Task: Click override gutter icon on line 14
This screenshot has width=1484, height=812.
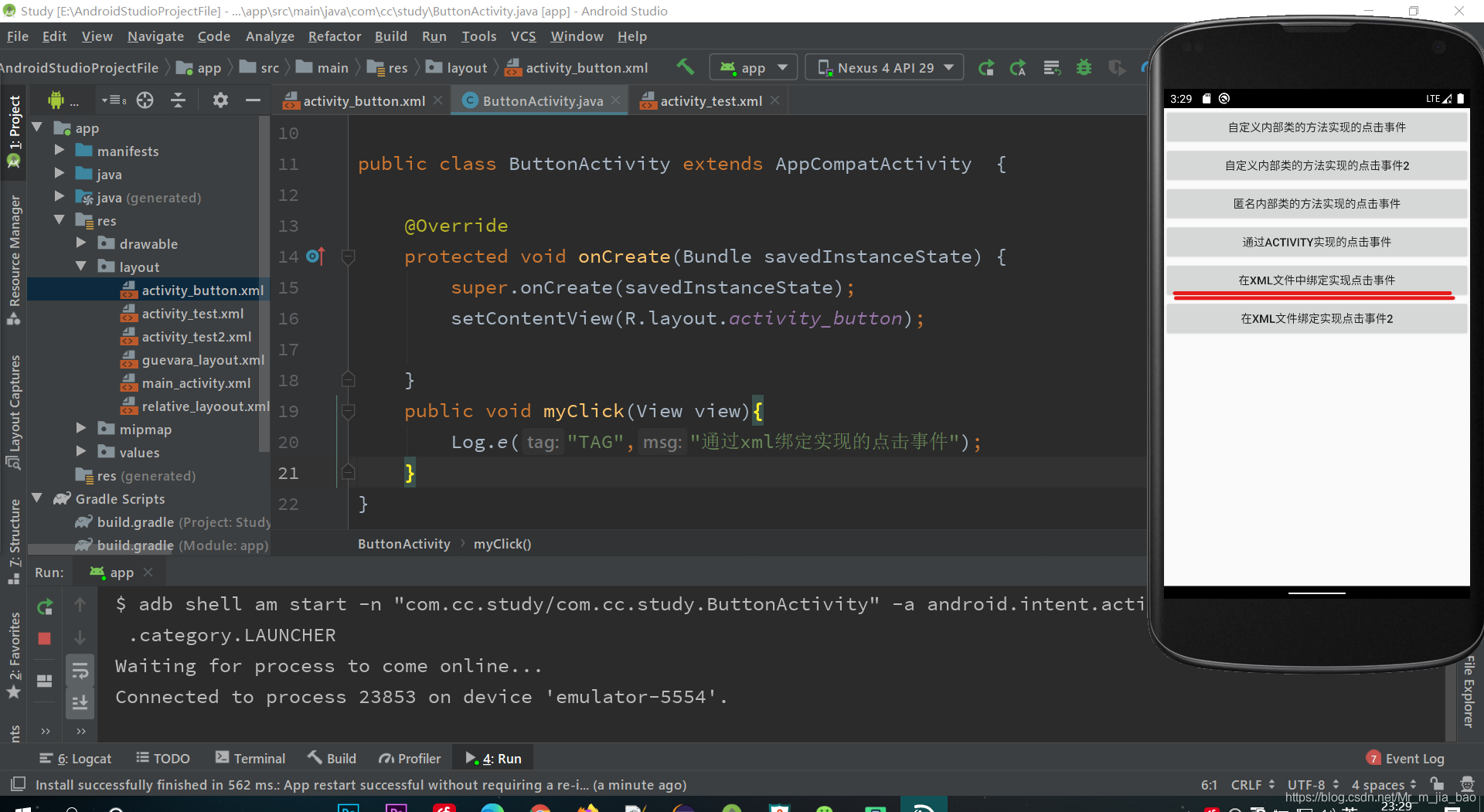Action: pos(315,256)
